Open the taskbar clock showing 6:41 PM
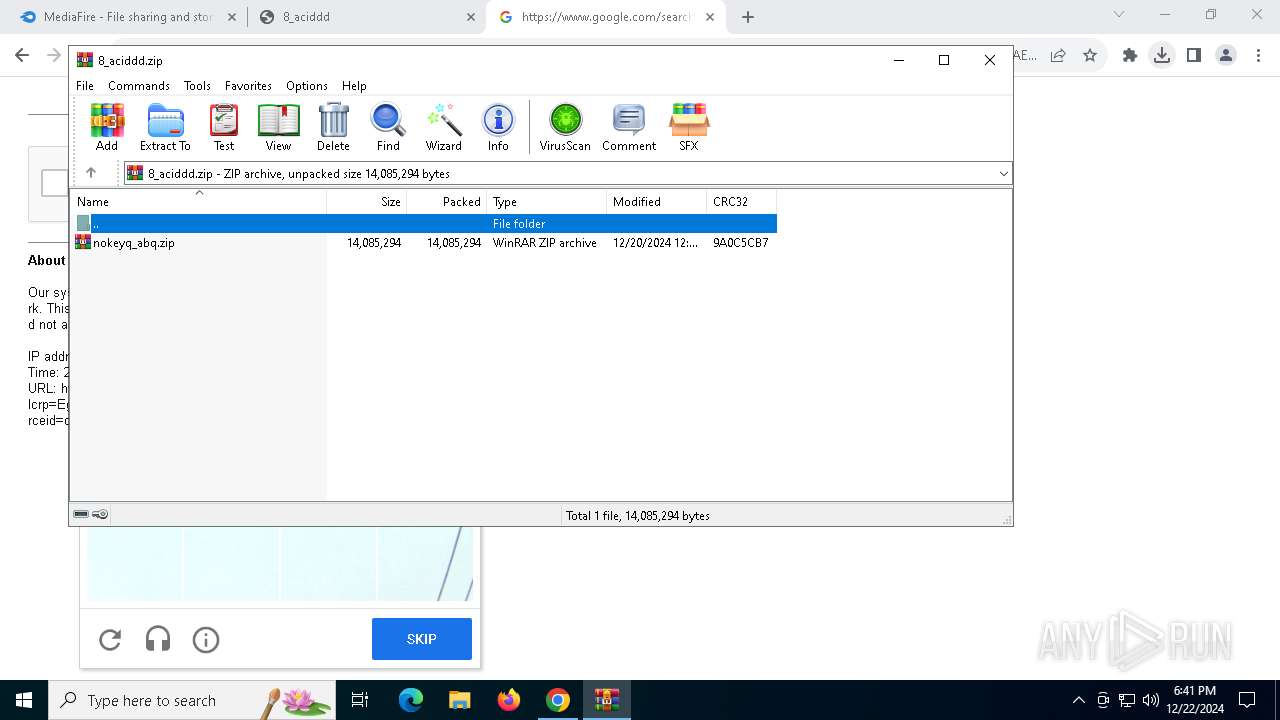The image size is (1280, 720). coord(1194,700)
